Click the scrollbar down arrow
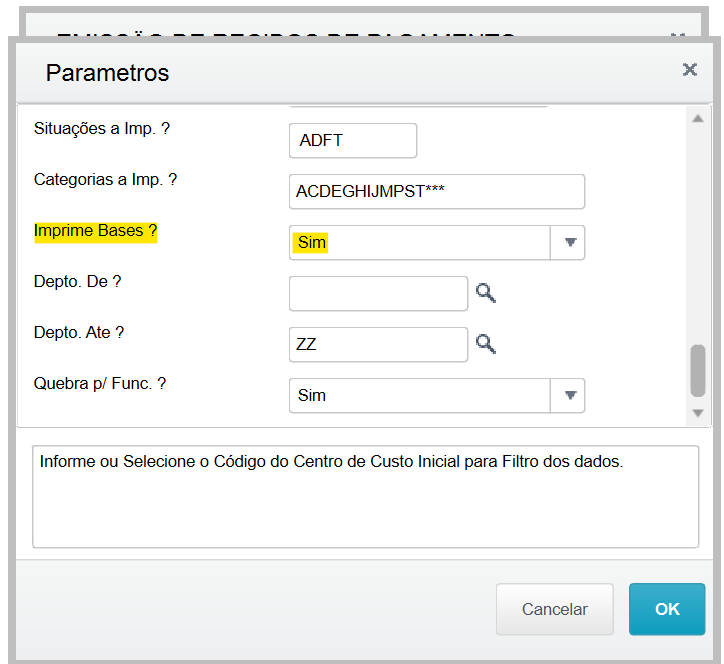 (698, 412)
